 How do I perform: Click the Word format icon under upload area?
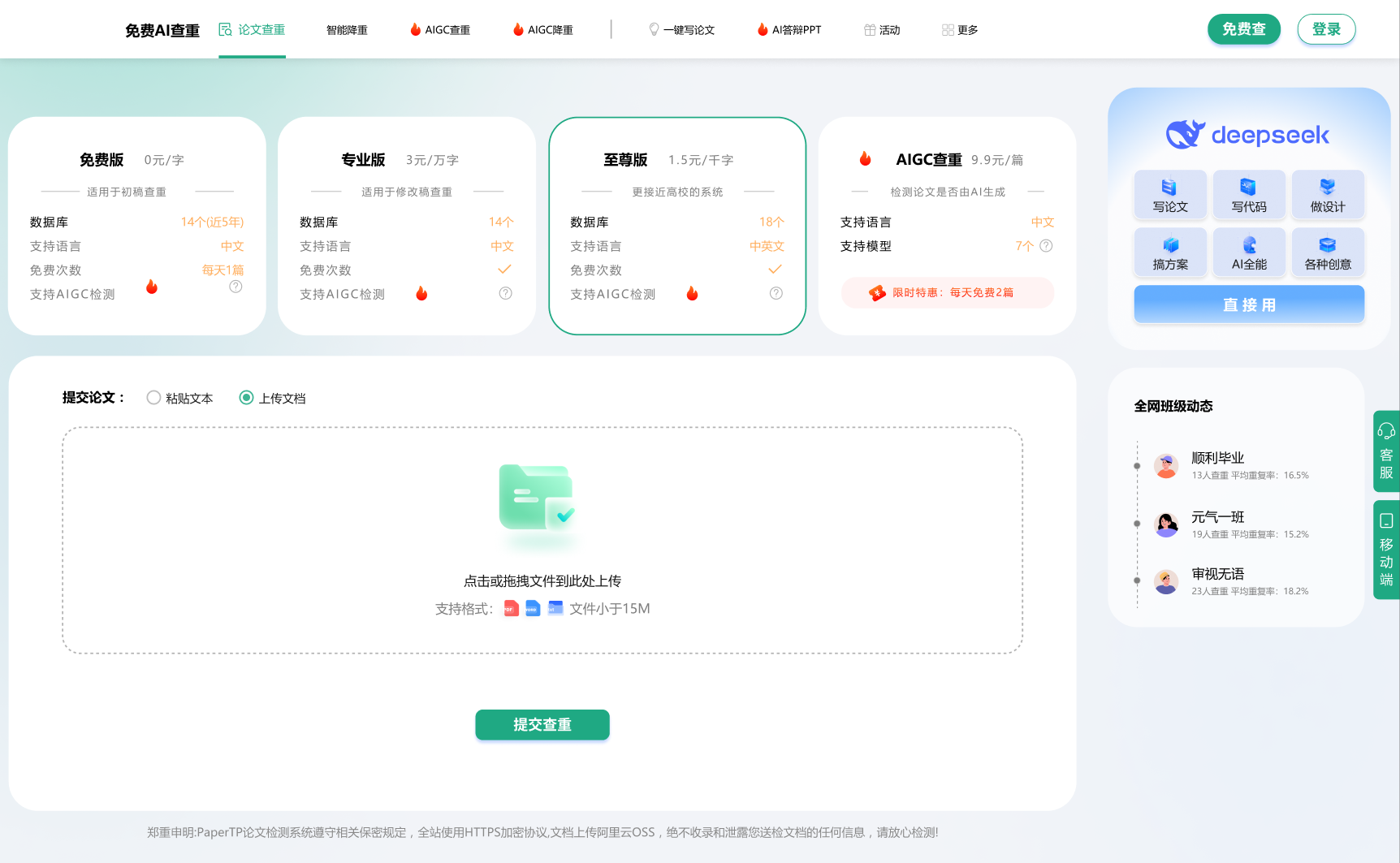click(x=533, y=608)
